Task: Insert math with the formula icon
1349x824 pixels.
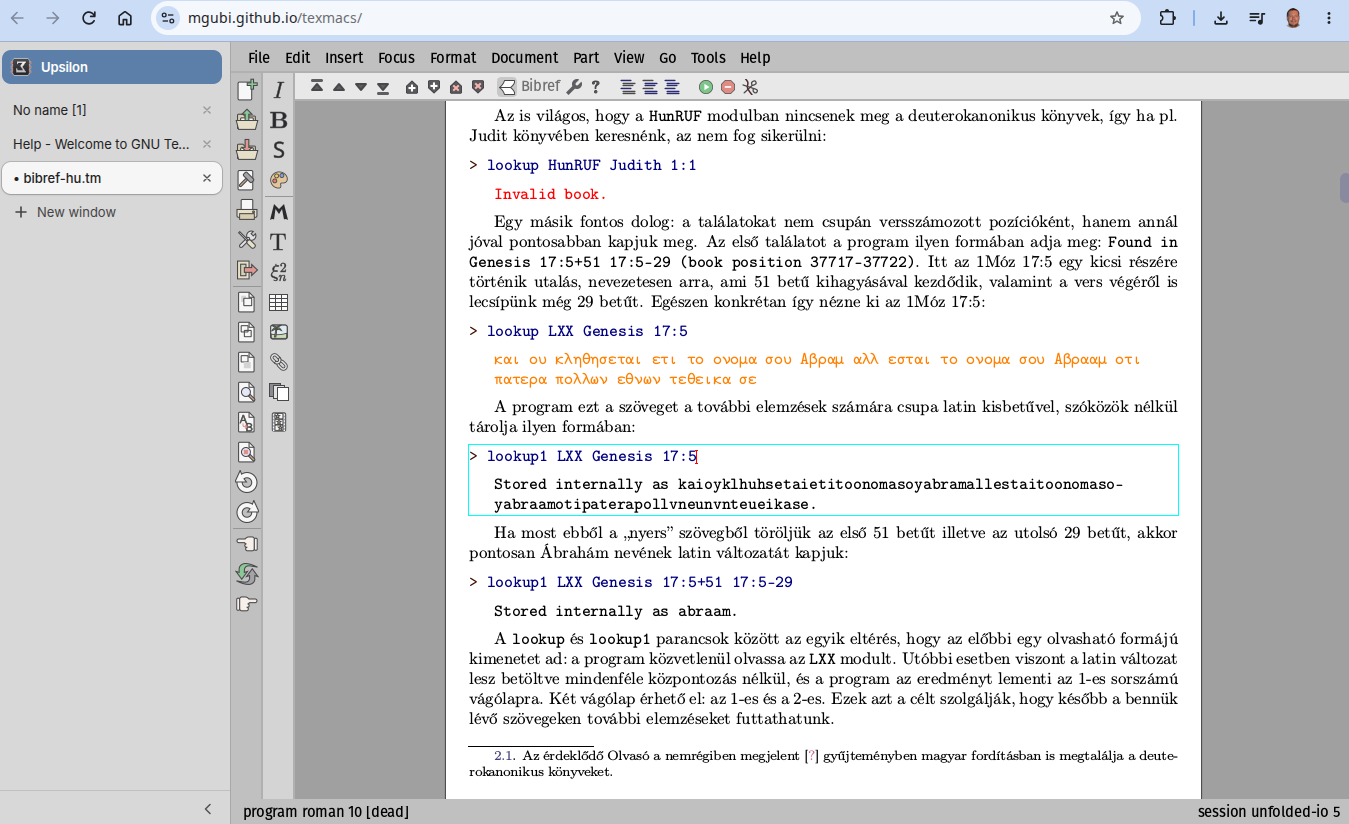Action: (x=279, y=271)
